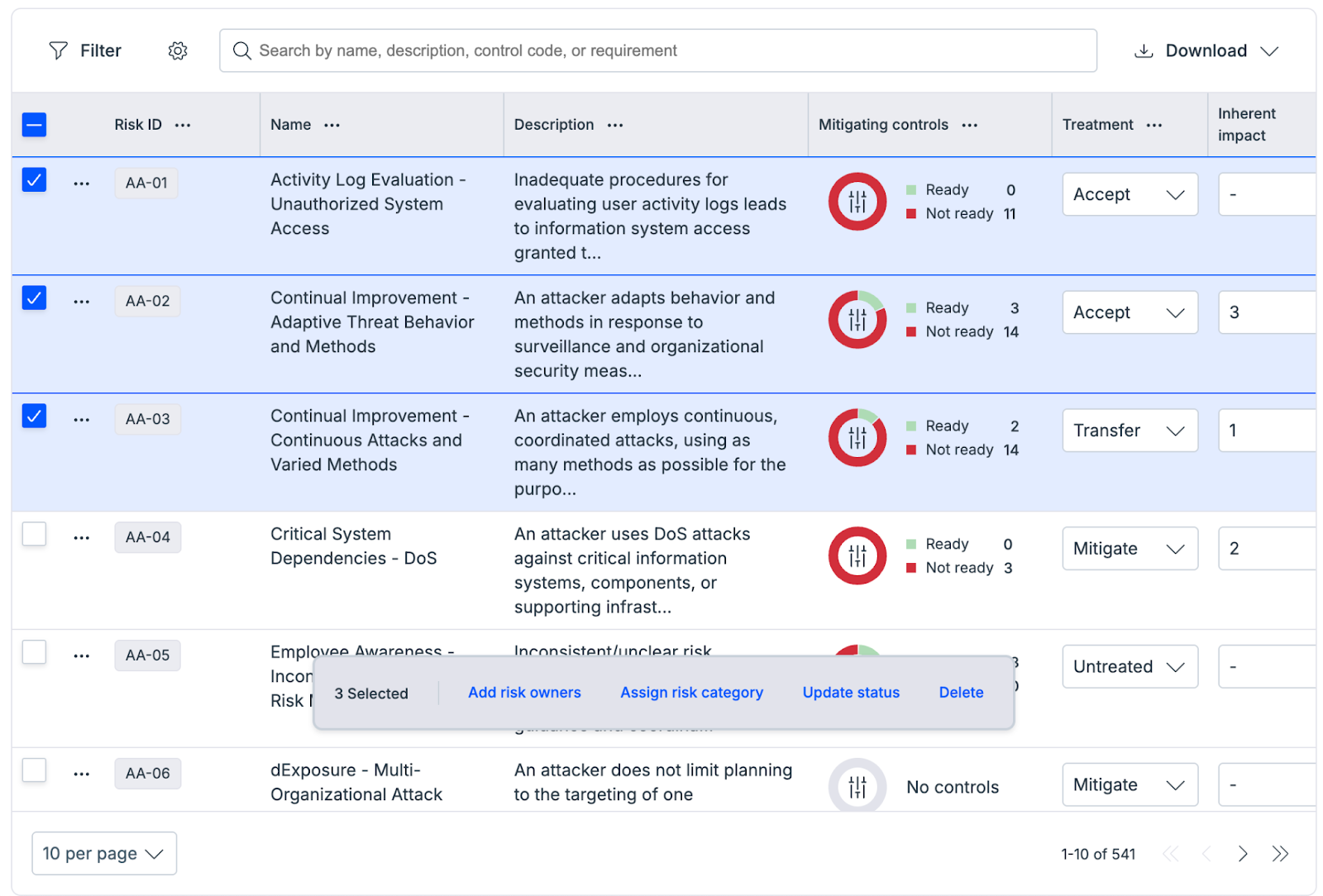
Task: Check the AA-04 row checkbox
Action: 34,534
